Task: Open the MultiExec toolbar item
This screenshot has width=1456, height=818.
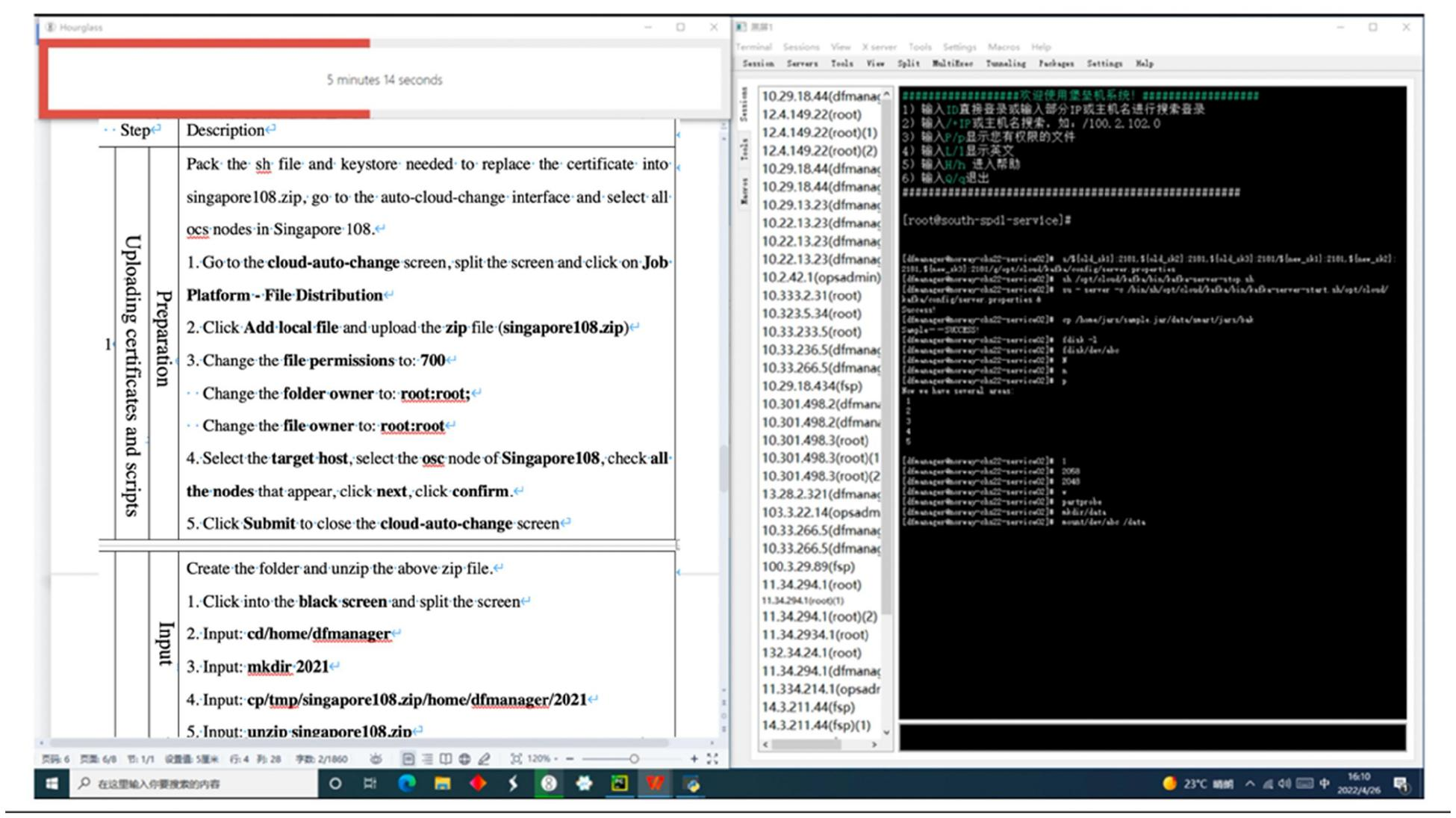Action: [952, 64]
